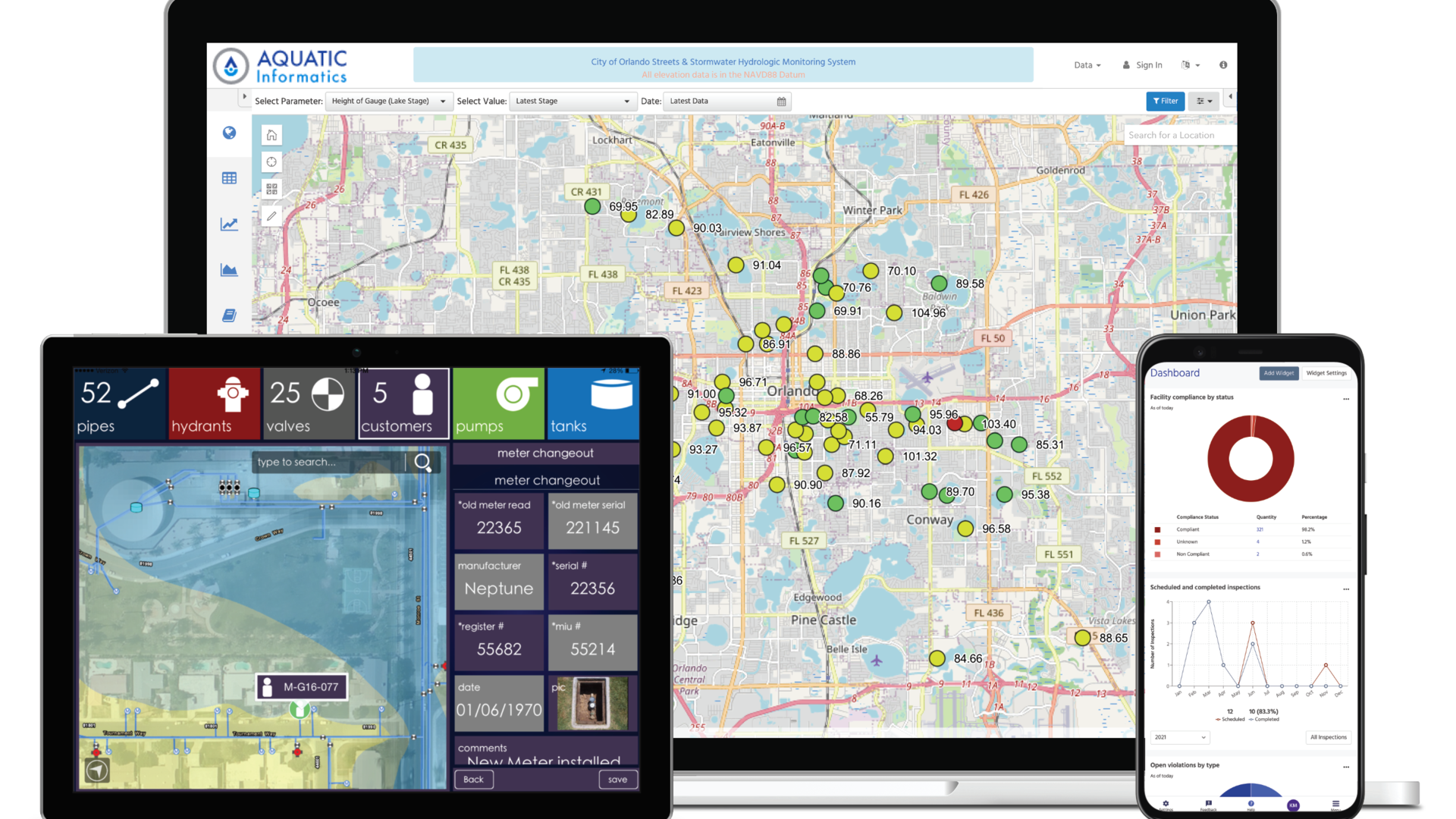Open the line chart view icon
This screenshot has height=819, width=1456.
tap(229, 224)
